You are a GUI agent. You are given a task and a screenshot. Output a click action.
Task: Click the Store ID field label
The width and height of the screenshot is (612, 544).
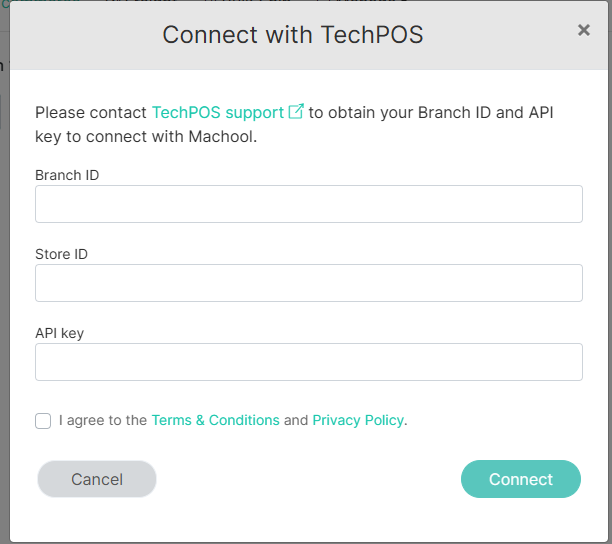pos(61,254)
